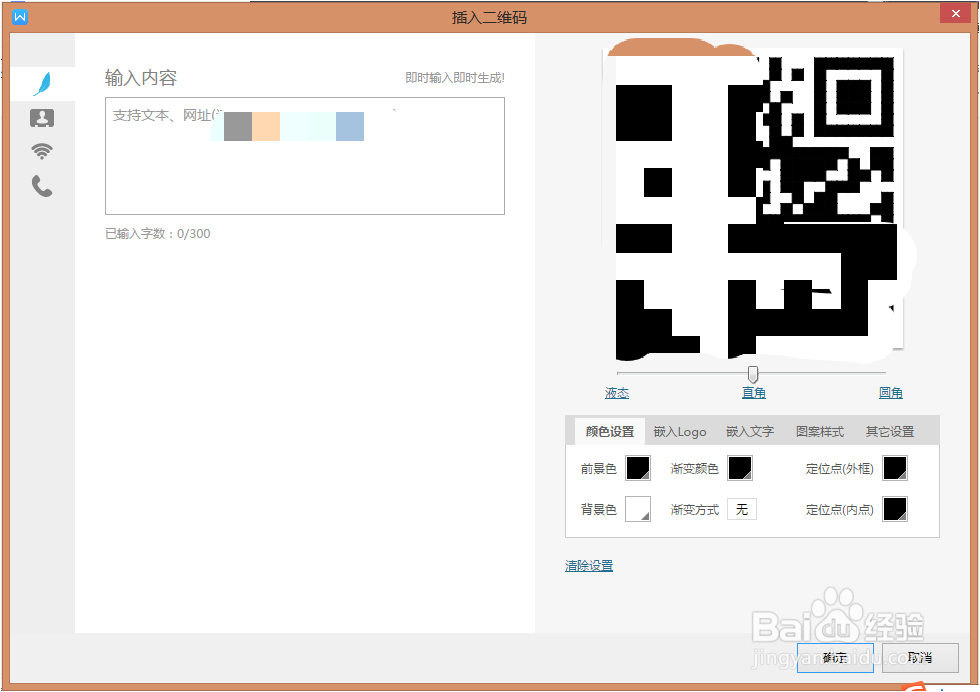Open the 定位点(内点) color swatch

pos(895,509)
